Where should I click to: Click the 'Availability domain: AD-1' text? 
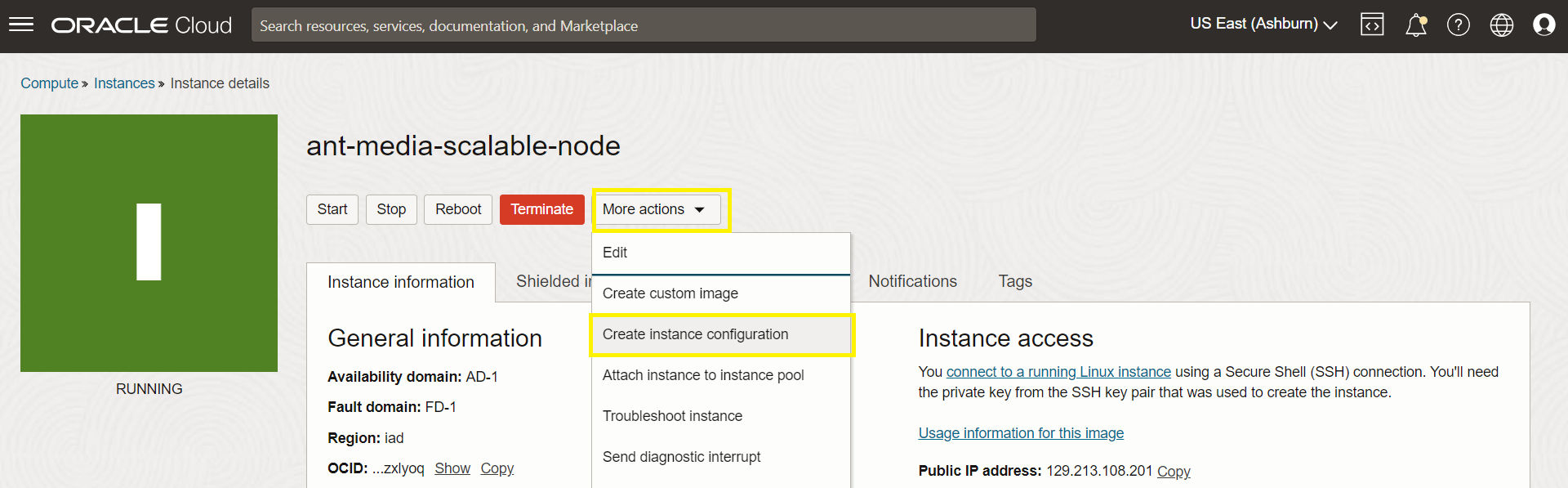point(412,377)
